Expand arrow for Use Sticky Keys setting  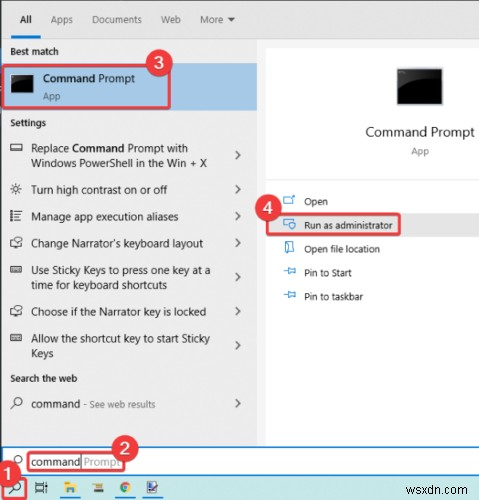[x=237, y=277]
